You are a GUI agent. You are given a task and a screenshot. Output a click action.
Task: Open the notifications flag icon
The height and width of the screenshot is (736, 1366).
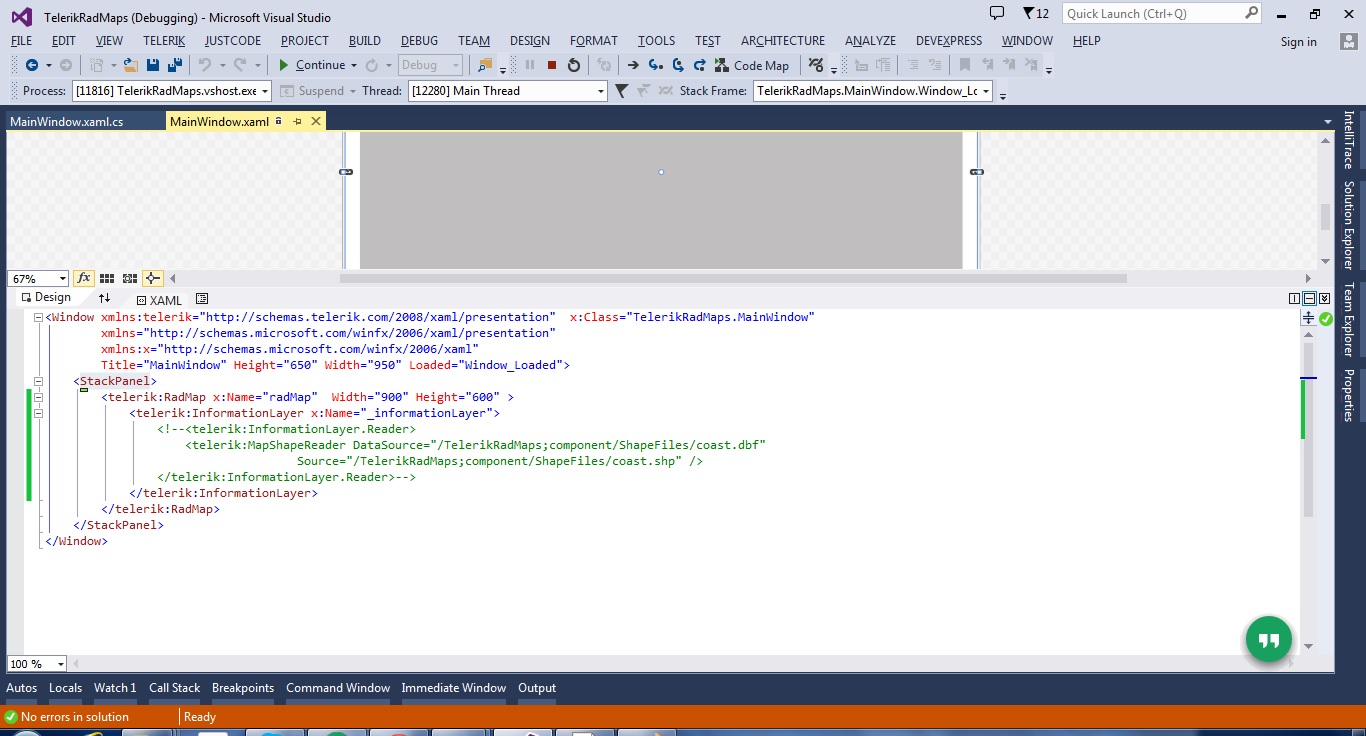[x=1028, y=14]
